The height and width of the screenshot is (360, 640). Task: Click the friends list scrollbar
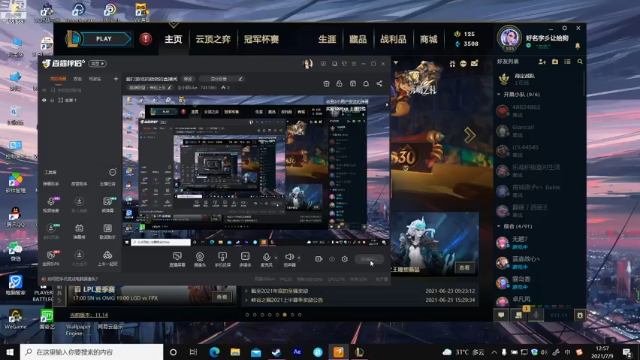tap(584, 84)
